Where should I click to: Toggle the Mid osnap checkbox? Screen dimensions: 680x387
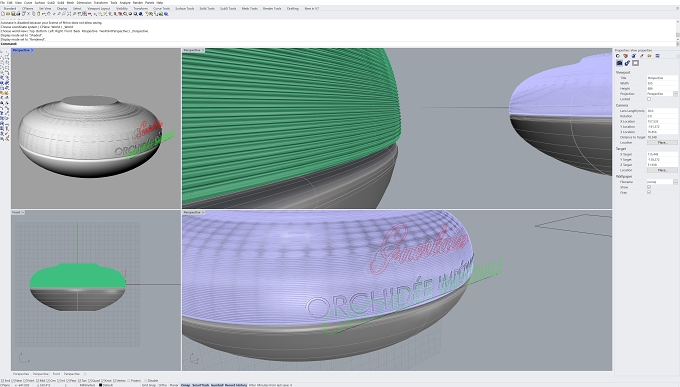point(37,380)
